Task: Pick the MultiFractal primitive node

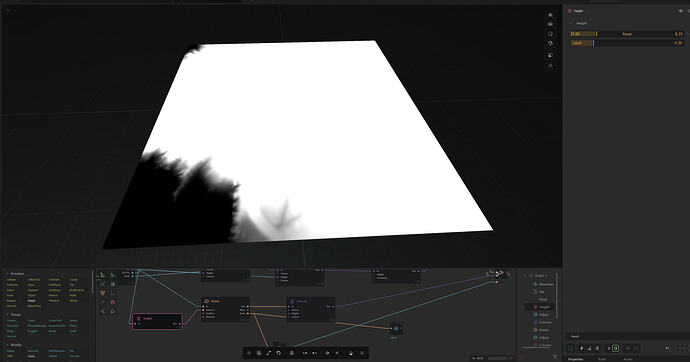Action: pos(77,290)
